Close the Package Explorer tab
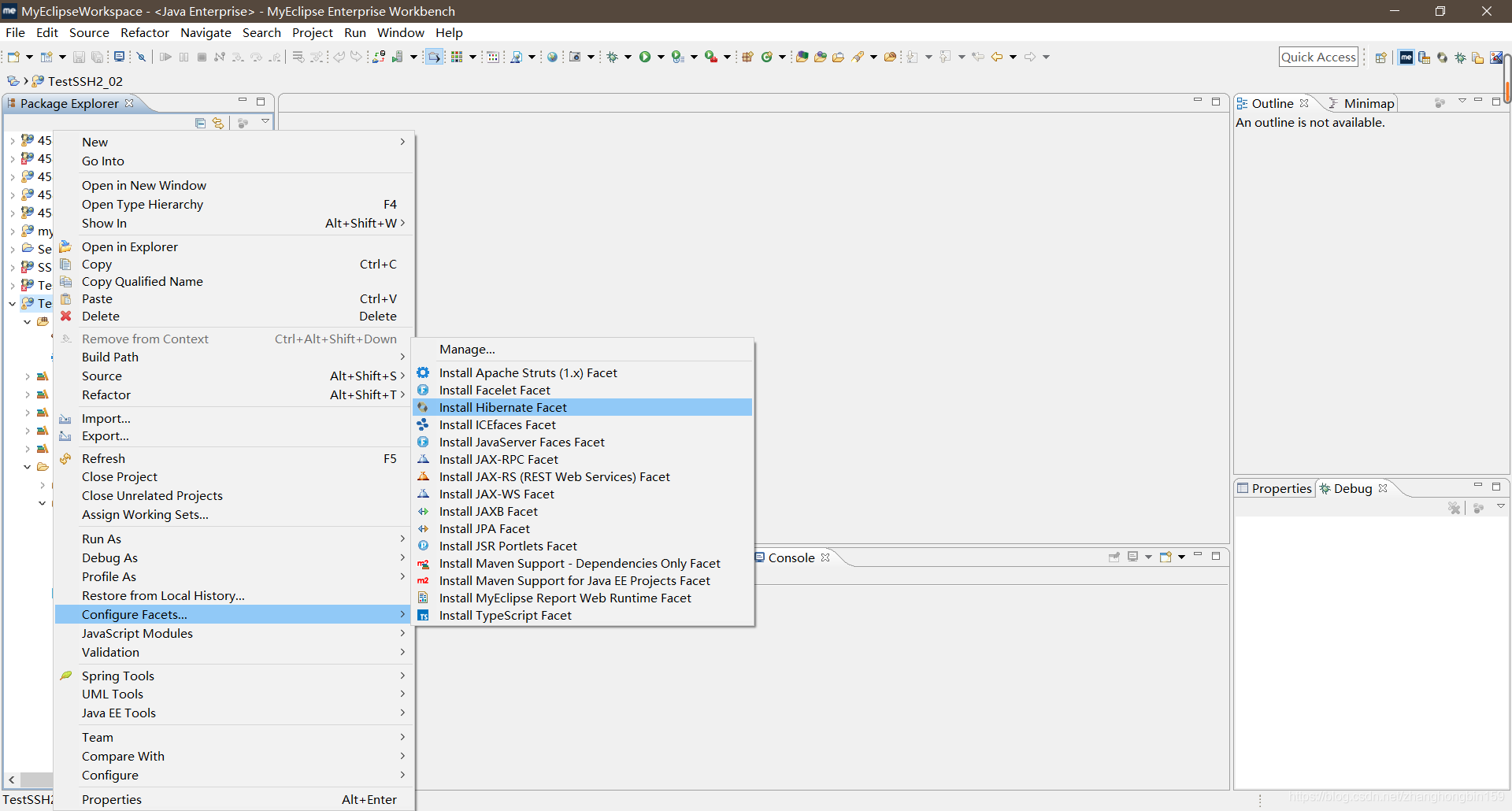This screenshot has width=1512, height=811. click(130, 103)
